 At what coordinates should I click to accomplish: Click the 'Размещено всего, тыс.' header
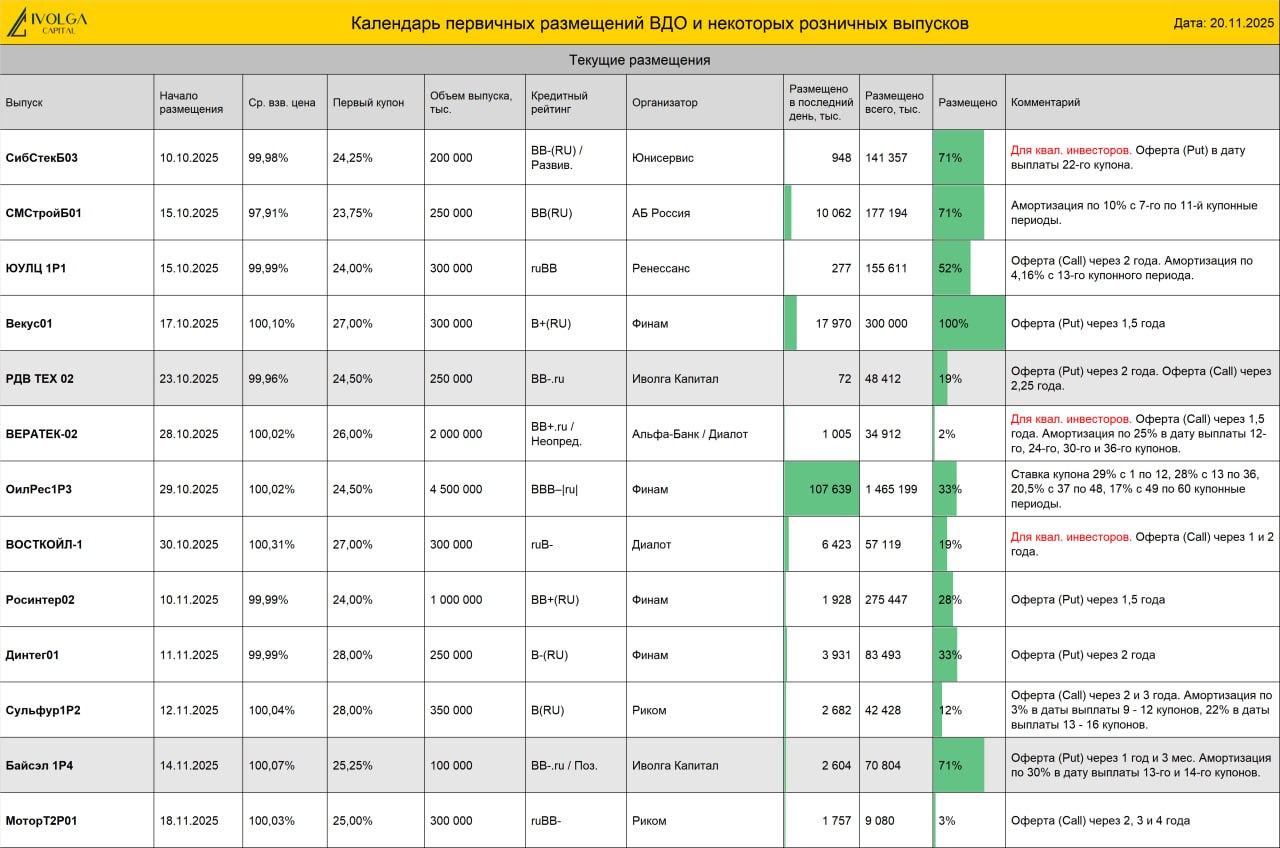pyautogui.click(x=895, y=102)
